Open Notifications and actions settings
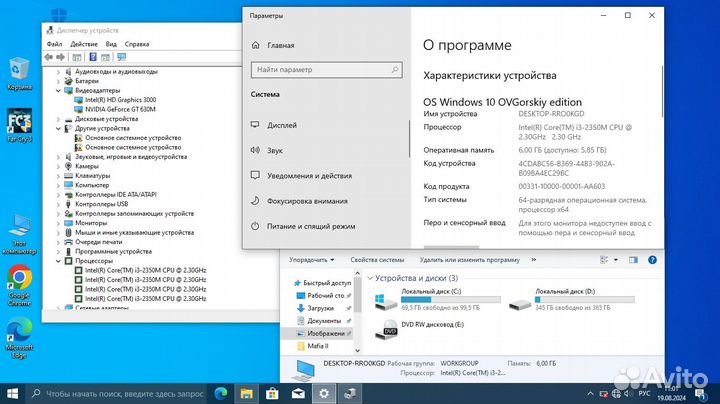Viewport: 720px width, 404px height. [309, 175]
